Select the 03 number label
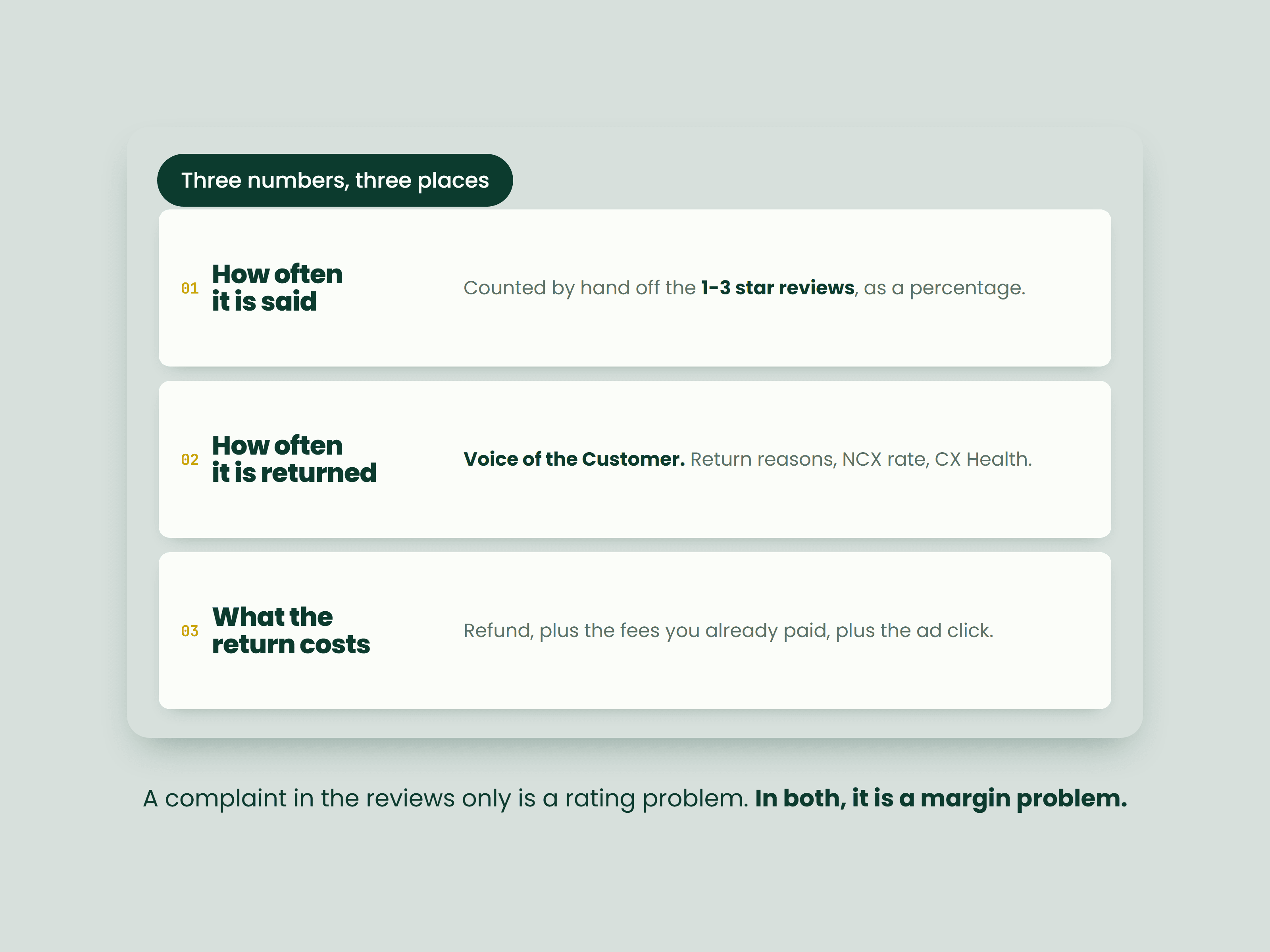 coord(190,631)
